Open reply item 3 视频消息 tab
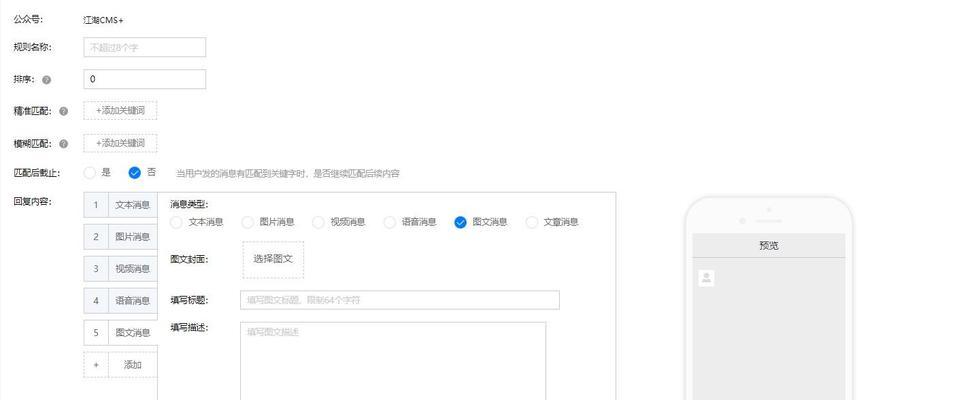The image size is (953, 400). 120,268
